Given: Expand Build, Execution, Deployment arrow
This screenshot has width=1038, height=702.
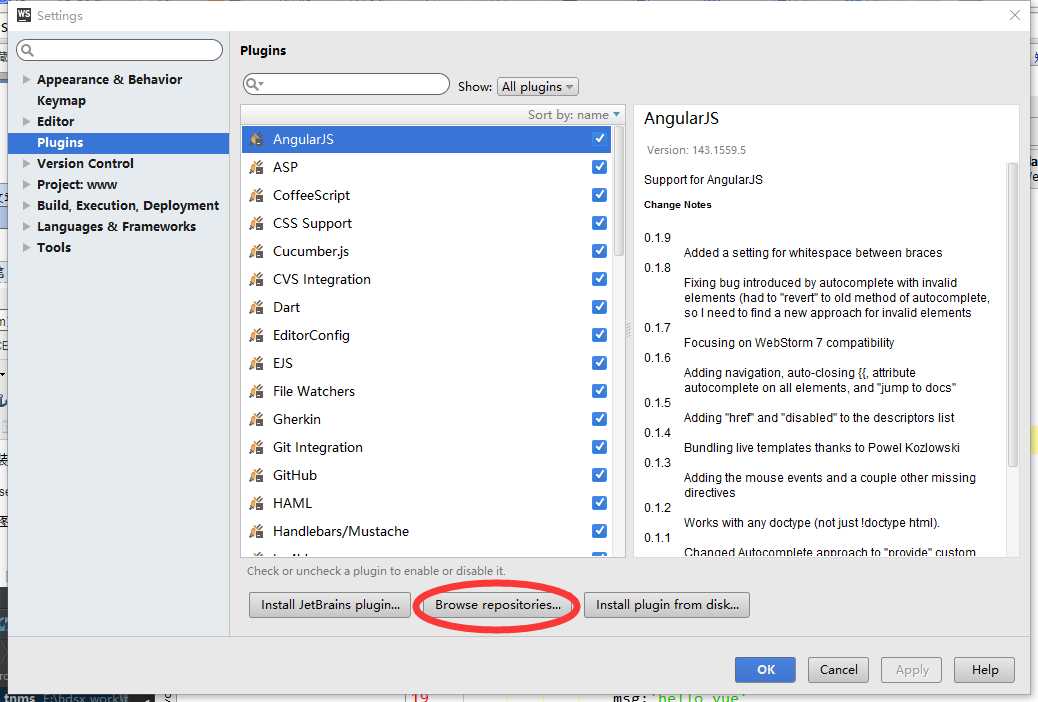Looking at the screenshot, I should pyautogui.click(x=26, y=205).
